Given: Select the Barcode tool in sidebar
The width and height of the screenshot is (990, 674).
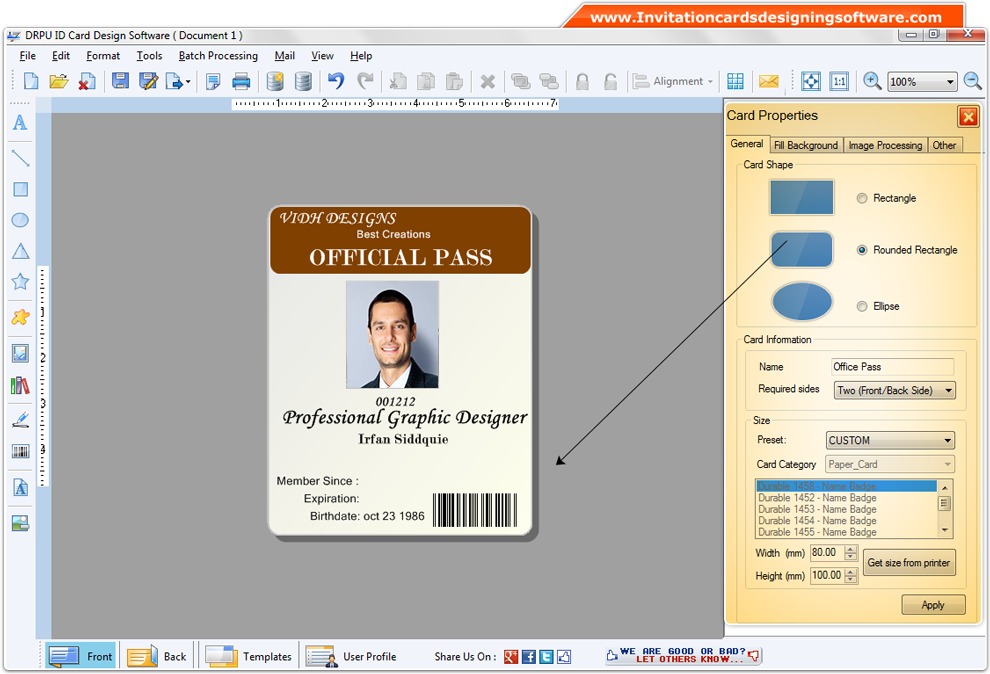Looking at the screenshot, I should (20, 451).
